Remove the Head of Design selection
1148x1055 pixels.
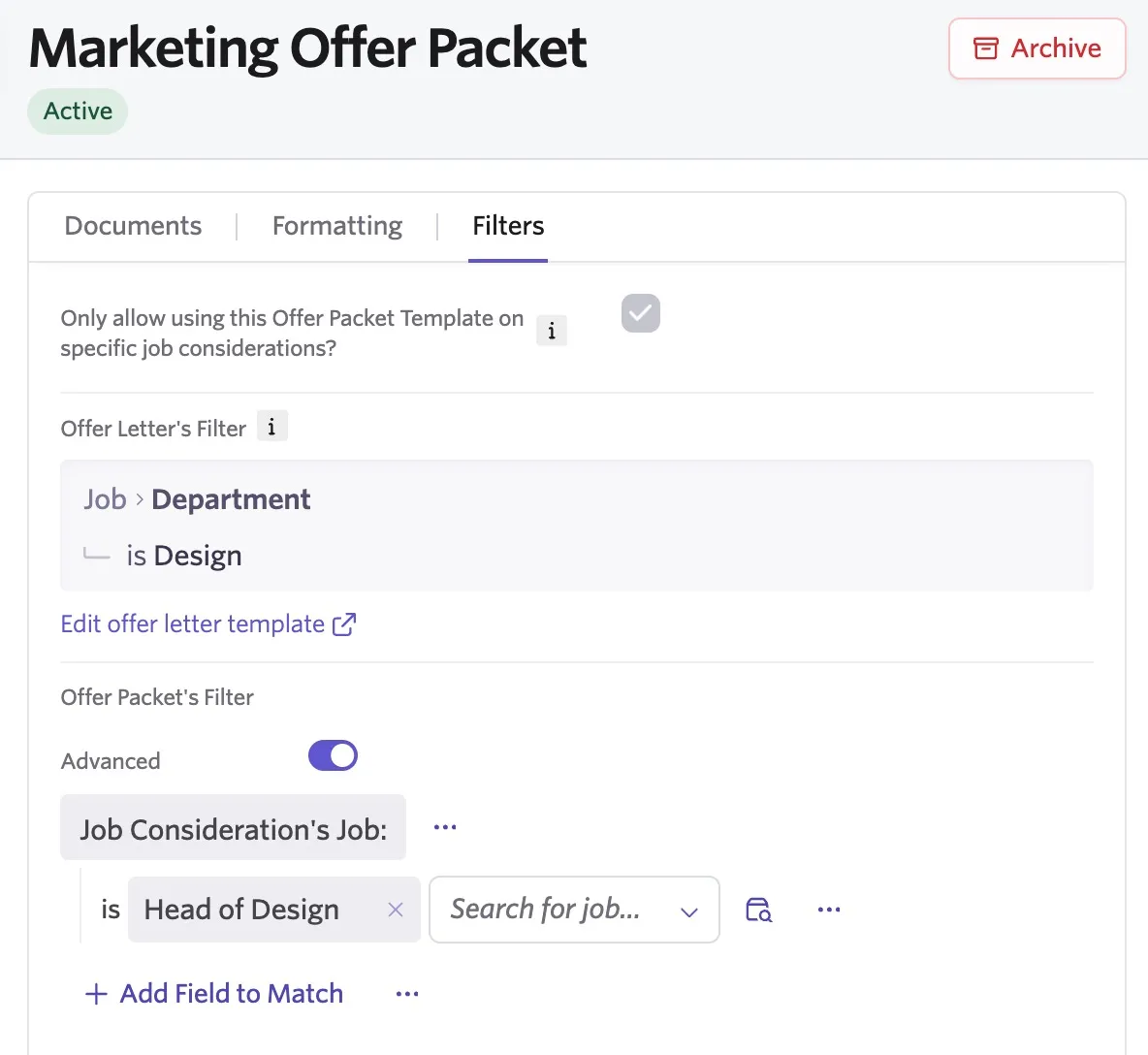tap(396, 910)
